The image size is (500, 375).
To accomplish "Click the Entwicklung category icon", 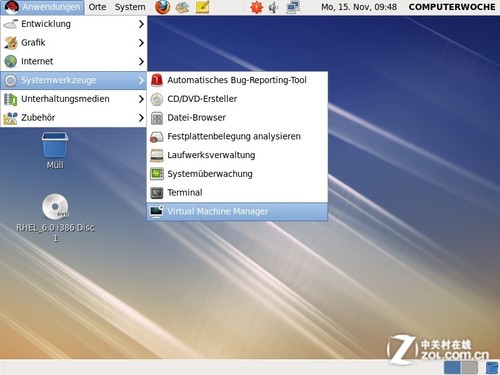I will tap(10, 24).
